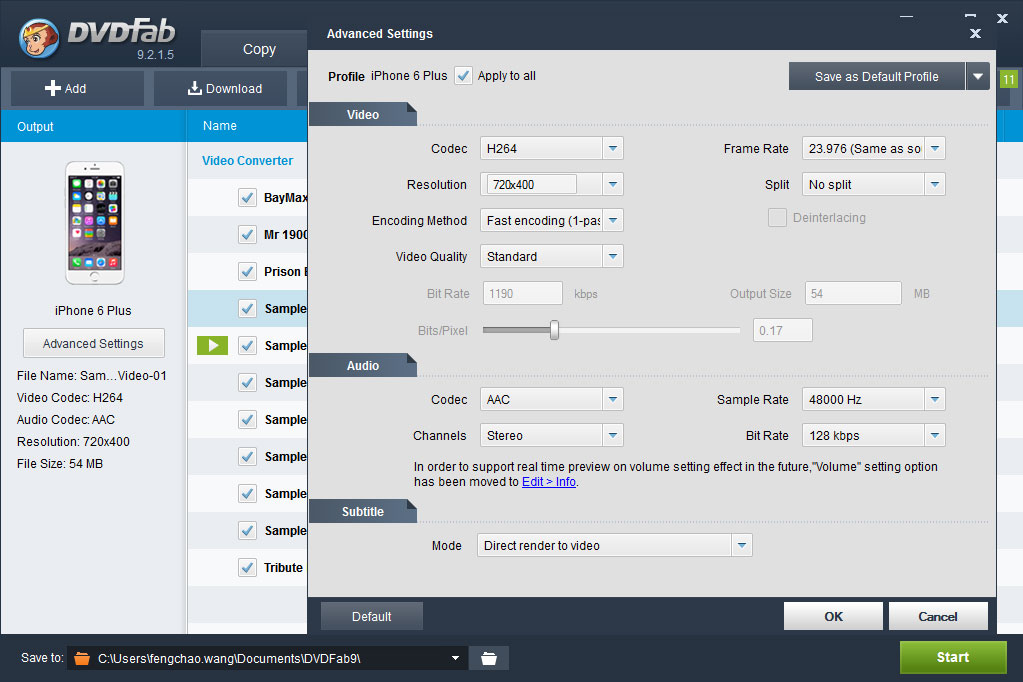Select the Tribute file row
1023x682 pixels.
point(248,568)
